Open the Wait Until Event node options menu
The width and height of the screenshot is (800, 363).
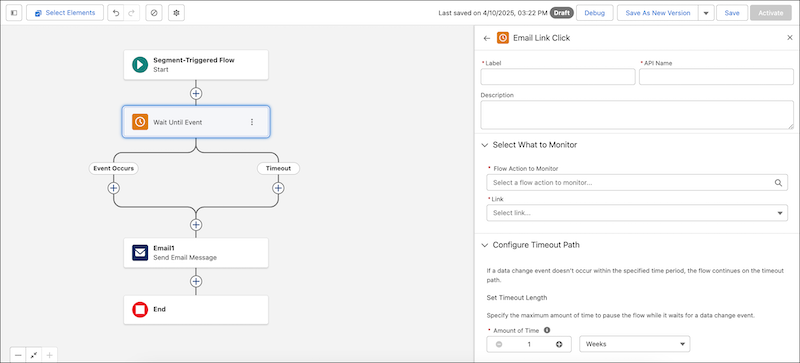[x=252, y=122]
